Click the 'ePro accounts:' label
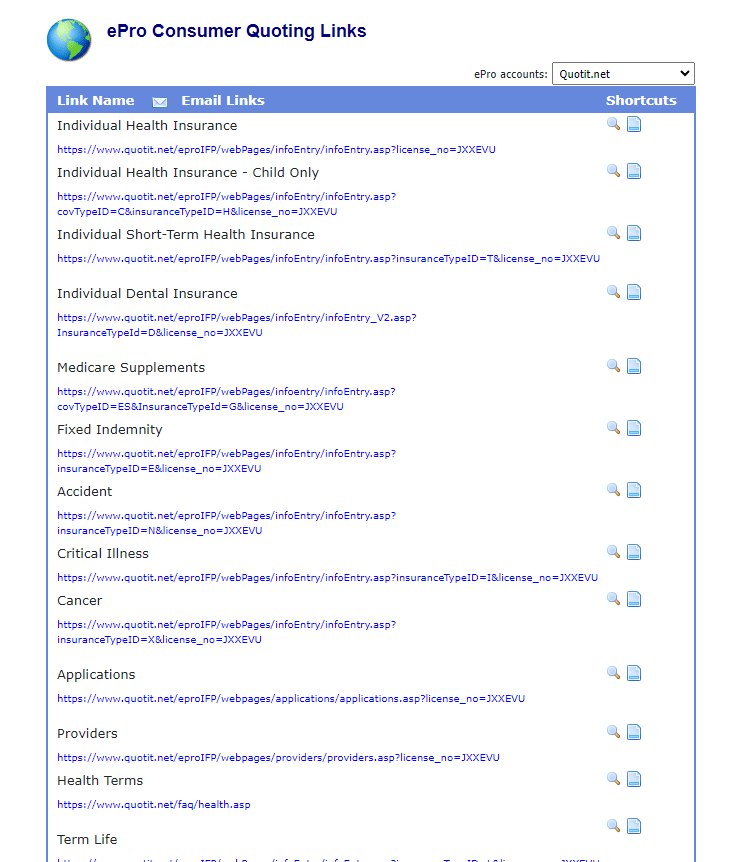 point(511,74)
